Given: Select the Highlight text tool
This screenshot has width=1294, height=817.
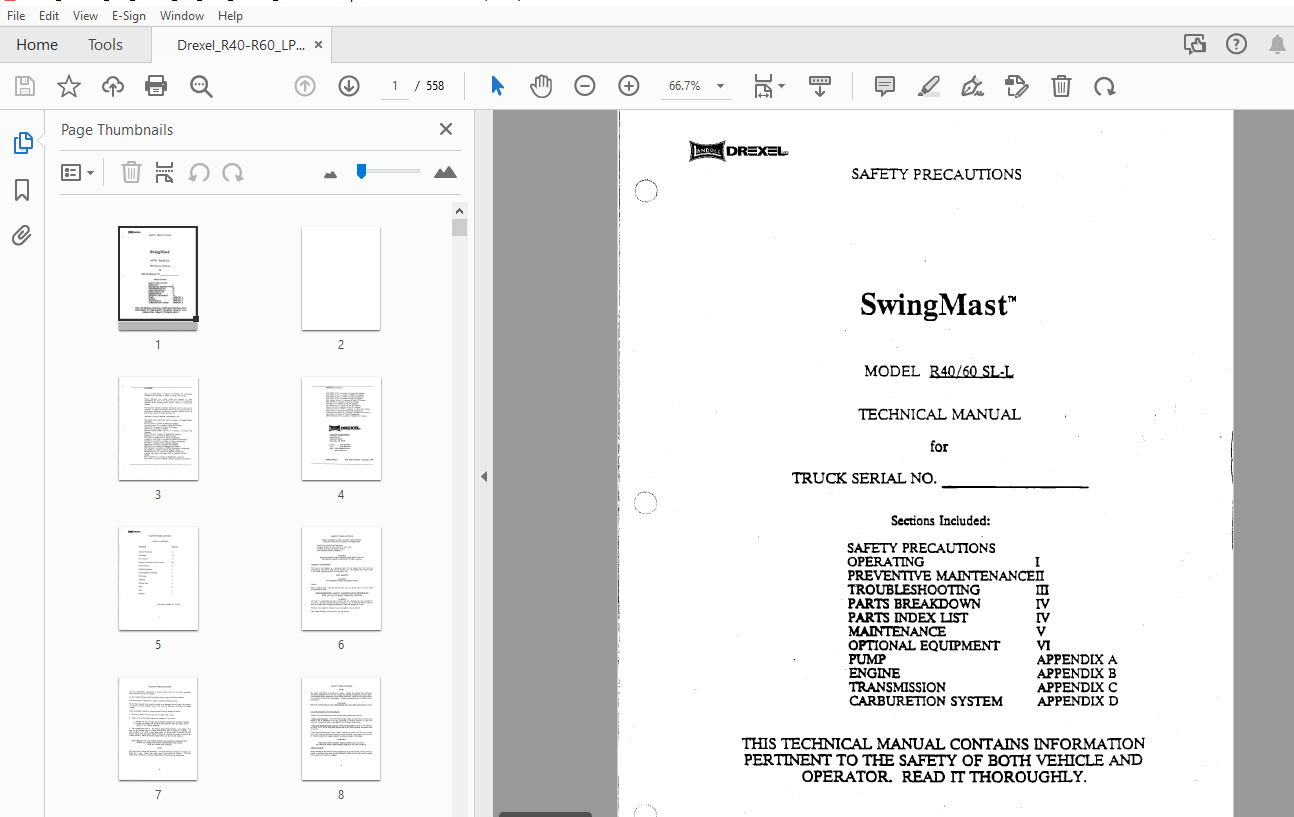Looking at the screenshot, I should (929, 86).
